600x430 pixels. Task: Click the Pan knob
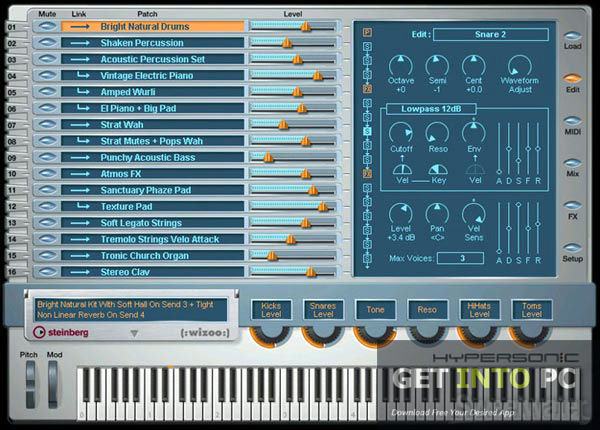point(437,214)
